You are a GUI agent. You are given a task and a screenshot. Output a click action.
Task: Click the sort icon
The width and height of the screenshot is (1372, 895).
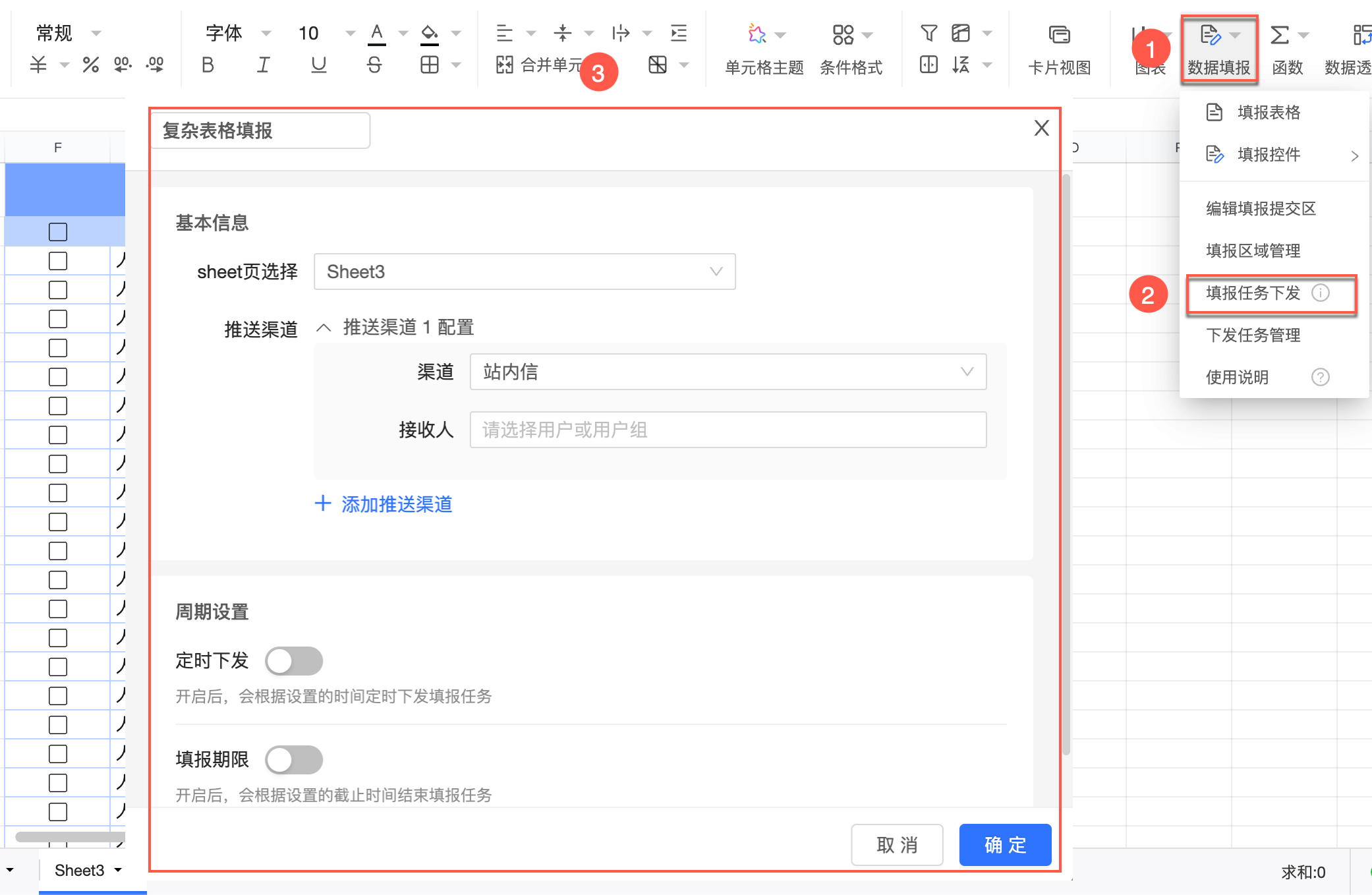[x=961, y=65]
